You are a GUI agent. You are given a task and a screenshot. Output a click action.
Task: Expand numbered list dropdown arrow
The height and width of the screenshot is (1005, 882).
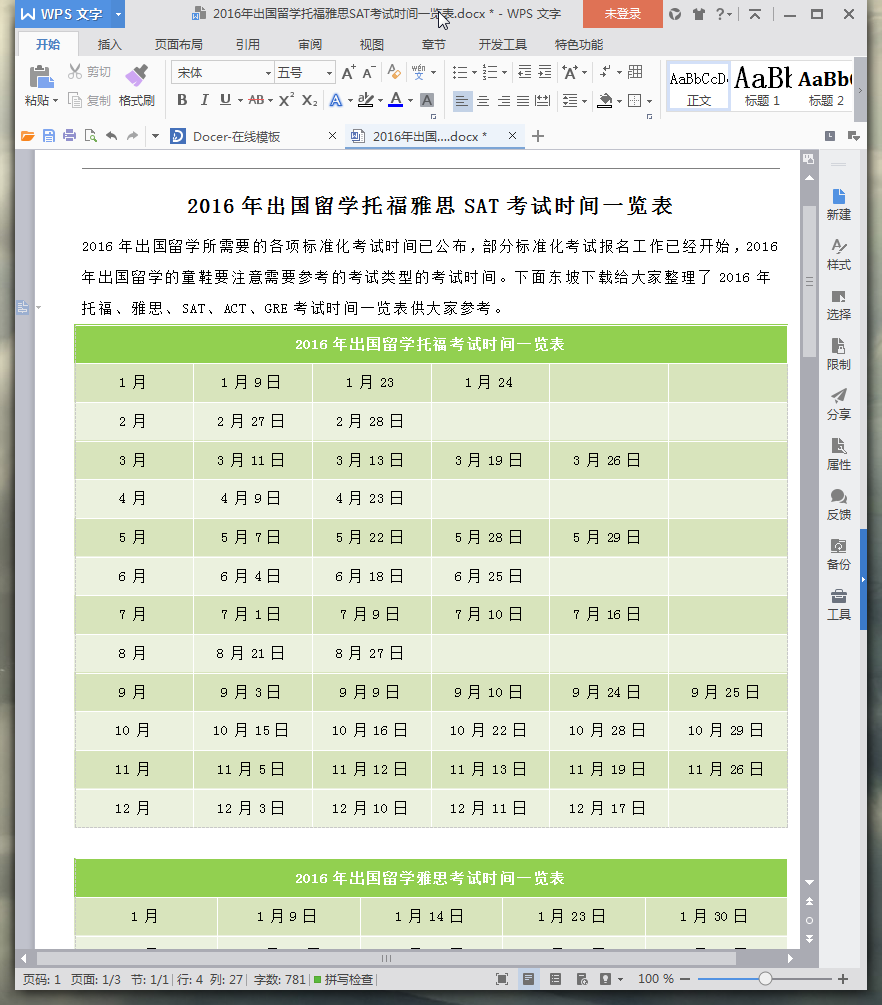click(504, 72)
